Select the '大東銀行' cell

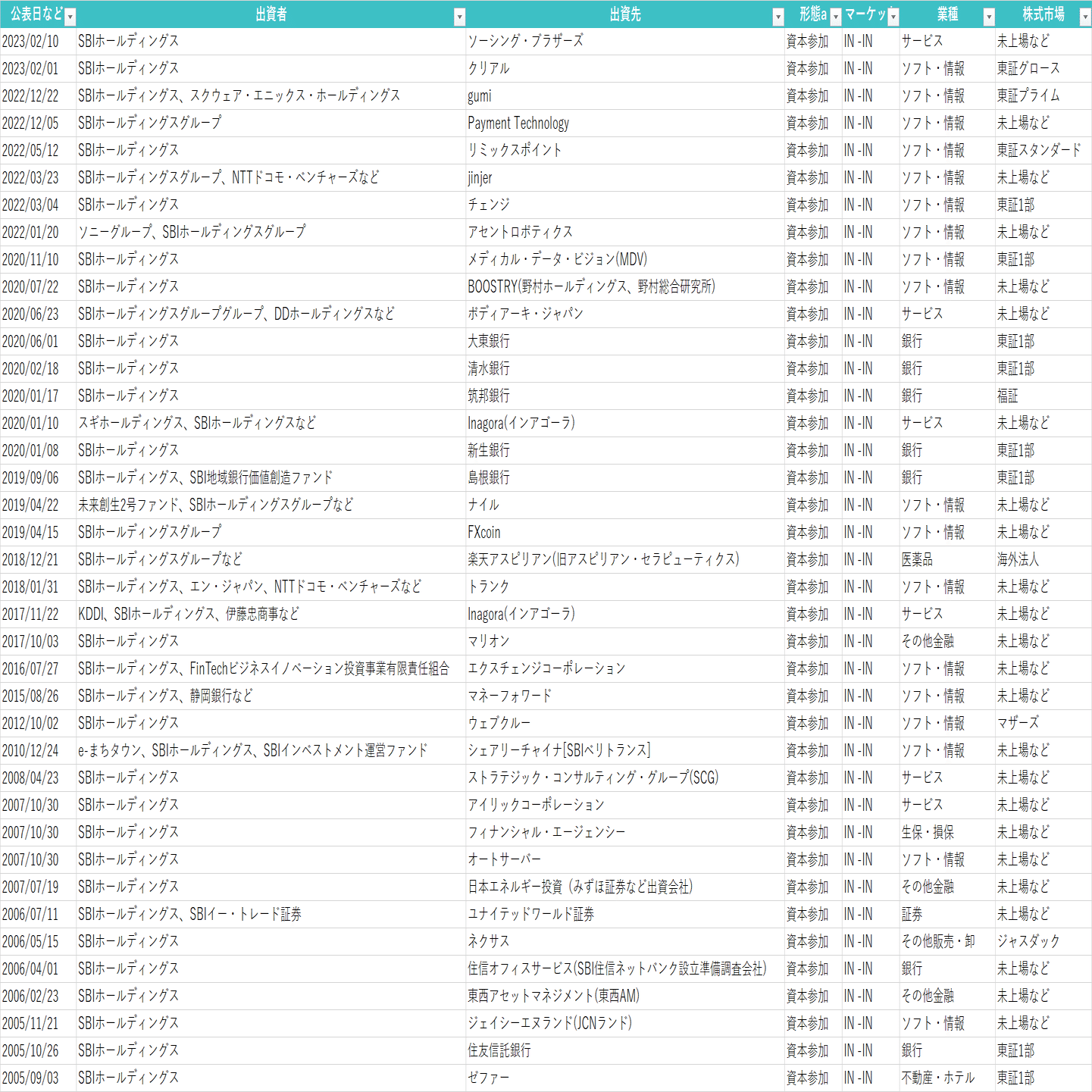pos(625,342)
